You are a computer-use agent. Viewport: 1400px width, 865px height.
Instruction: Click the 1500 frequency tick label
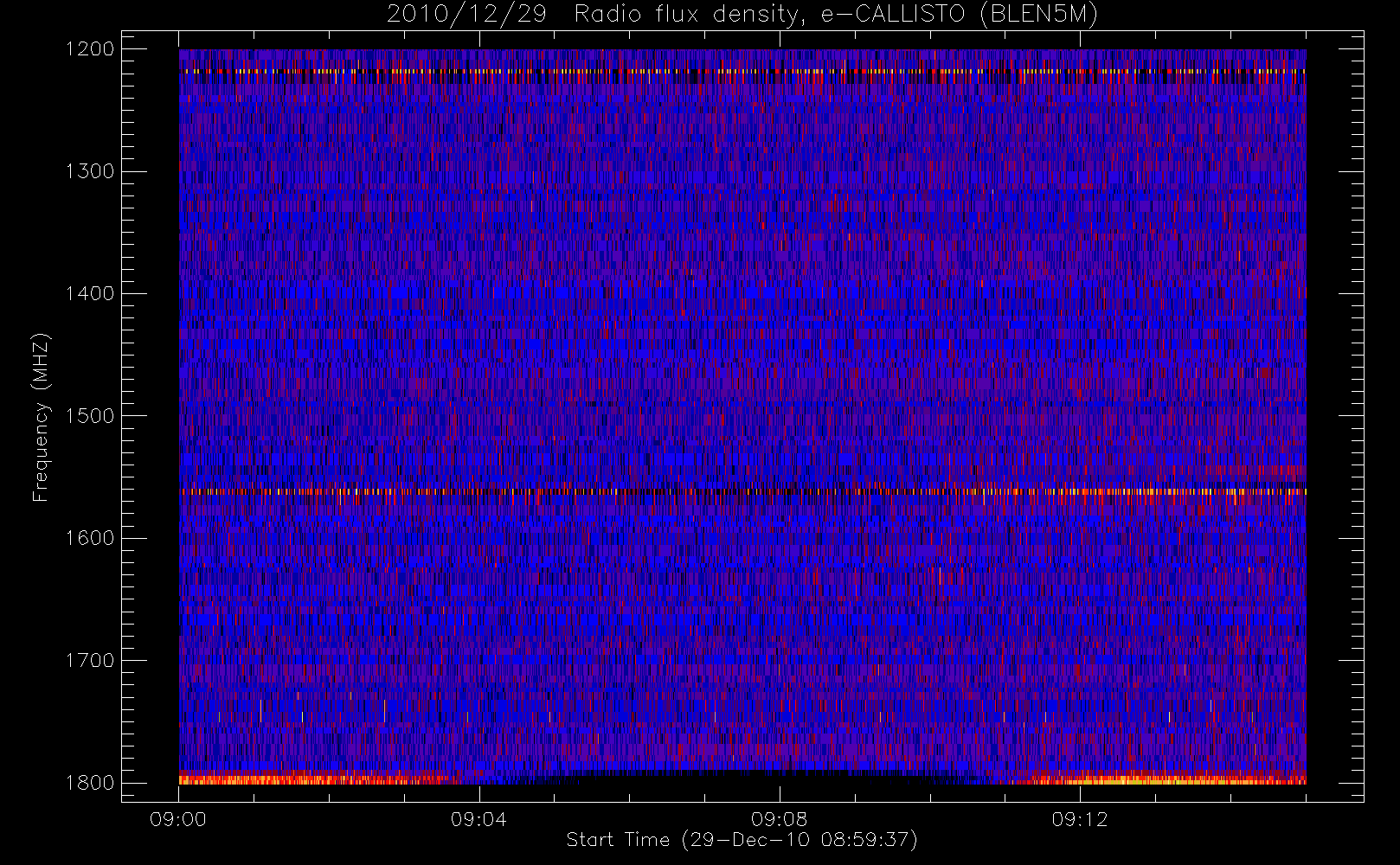pyautogui.click(x=90, y=416)
